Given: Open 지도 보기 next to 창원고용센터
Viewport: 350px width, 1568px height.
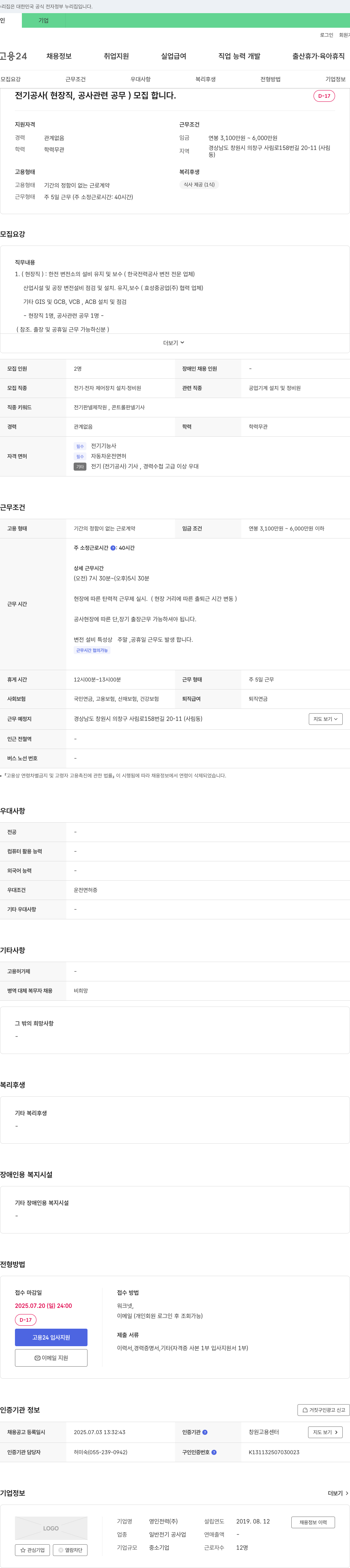Looking at the screenshot, I should click(x=325, y=1432).
